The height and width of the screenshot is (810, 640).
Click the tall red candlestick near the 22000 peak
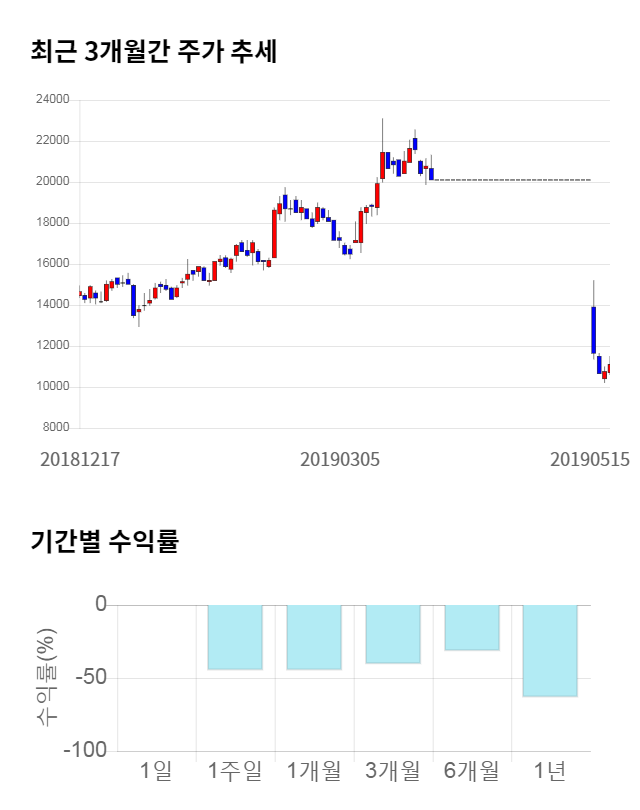point(383,165)
